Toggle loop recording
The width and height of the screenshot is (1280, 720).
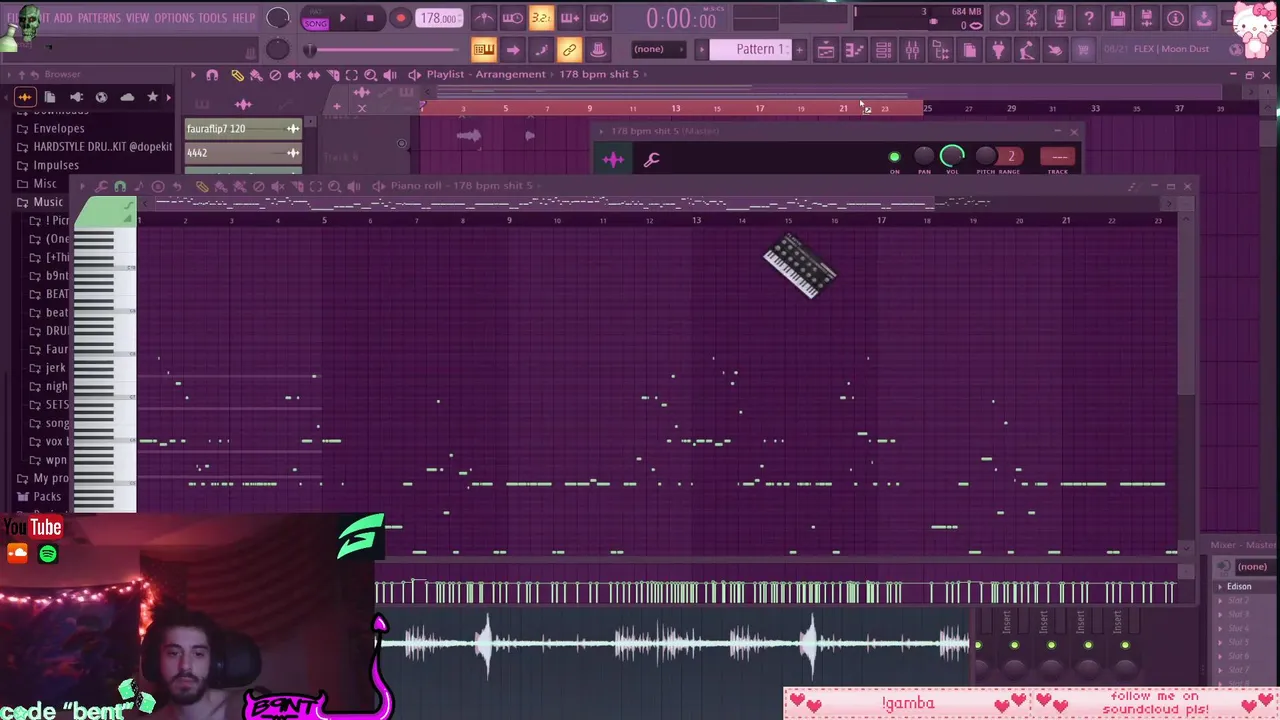[599, 18]
